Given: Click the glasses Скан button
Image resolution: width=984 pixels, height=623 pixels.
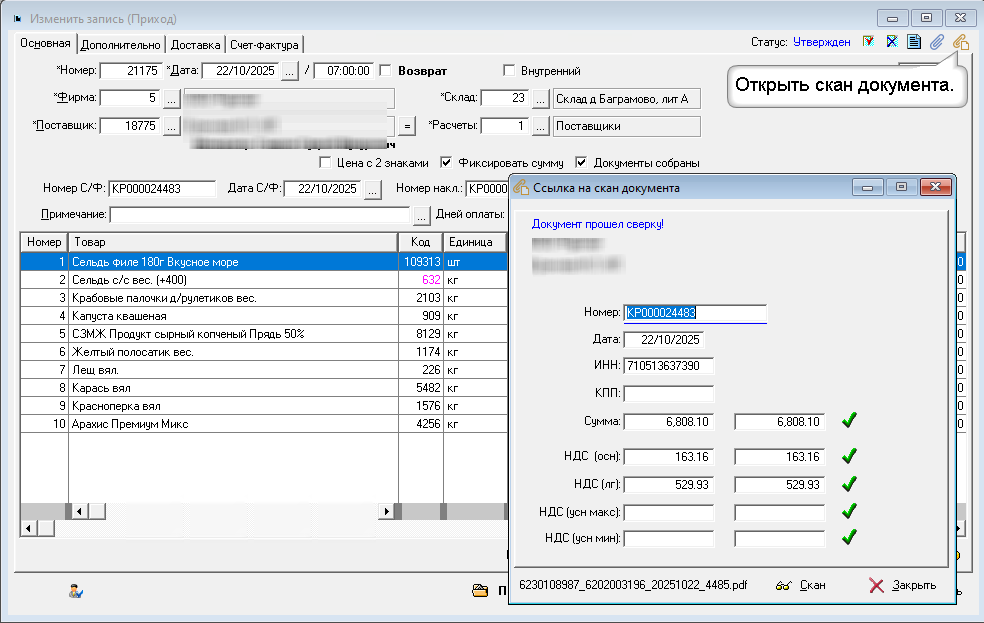Looking at the screenshot, I should coord(801,585).
